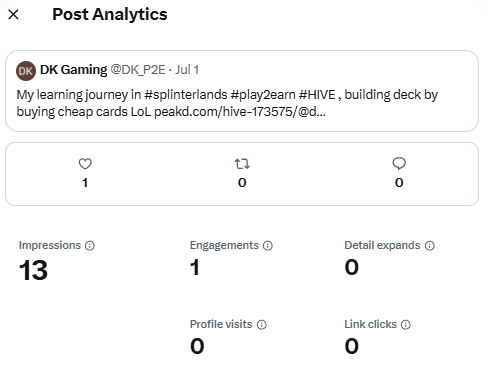Viewport: 486px width, 386px height.
Task: Click the Post Analytics heading
Action: (x=110, y=15)
